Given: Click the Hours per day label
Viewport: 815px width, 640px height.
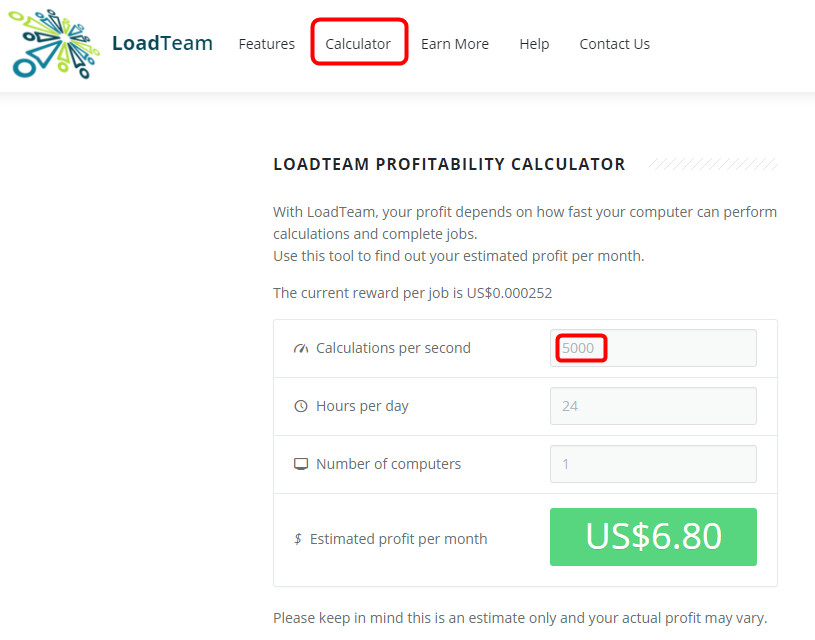Looking at the screenshot, I should point(362,406).
